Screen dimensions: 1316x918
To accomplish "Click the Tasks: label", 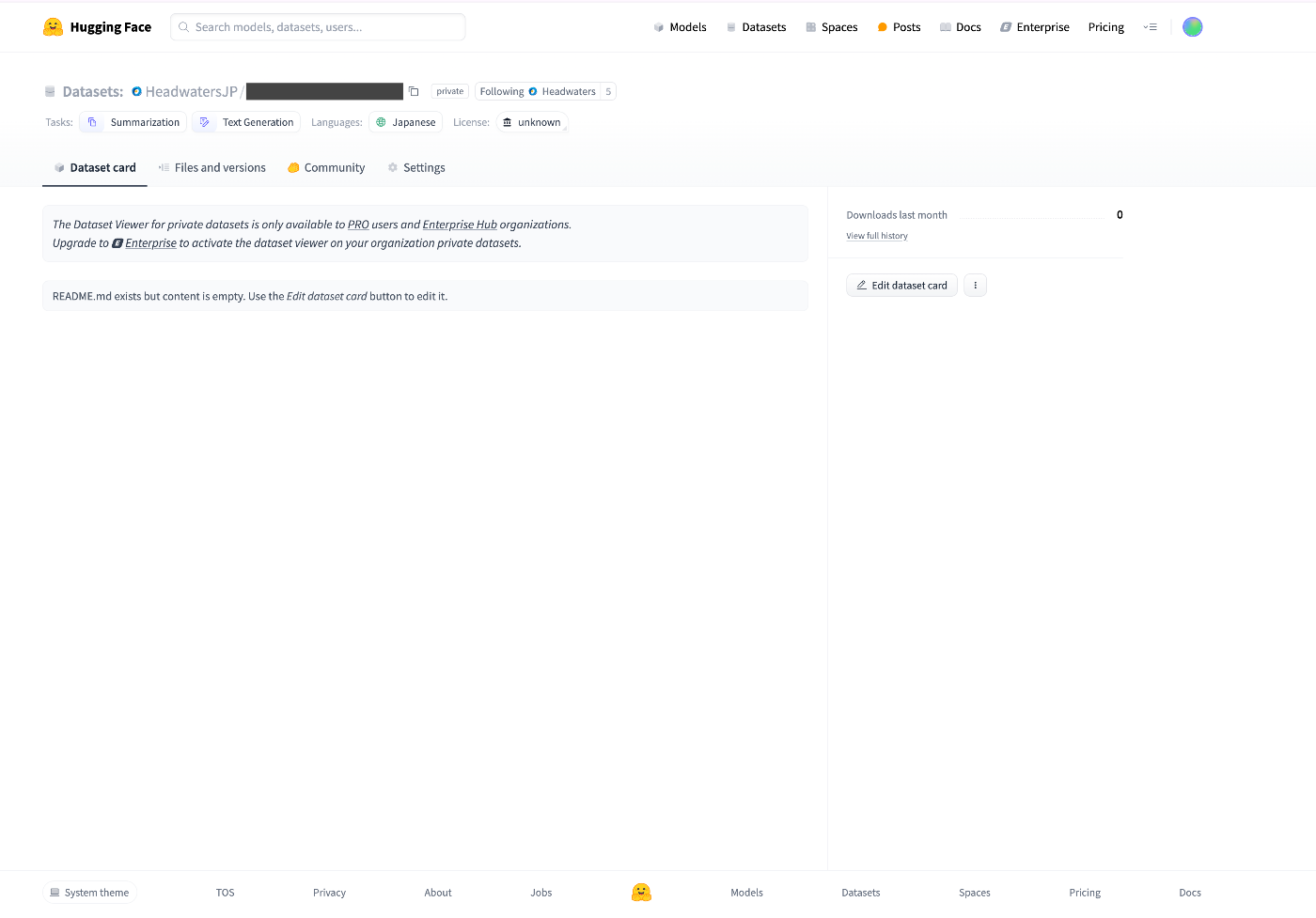I will click(59, 122).
